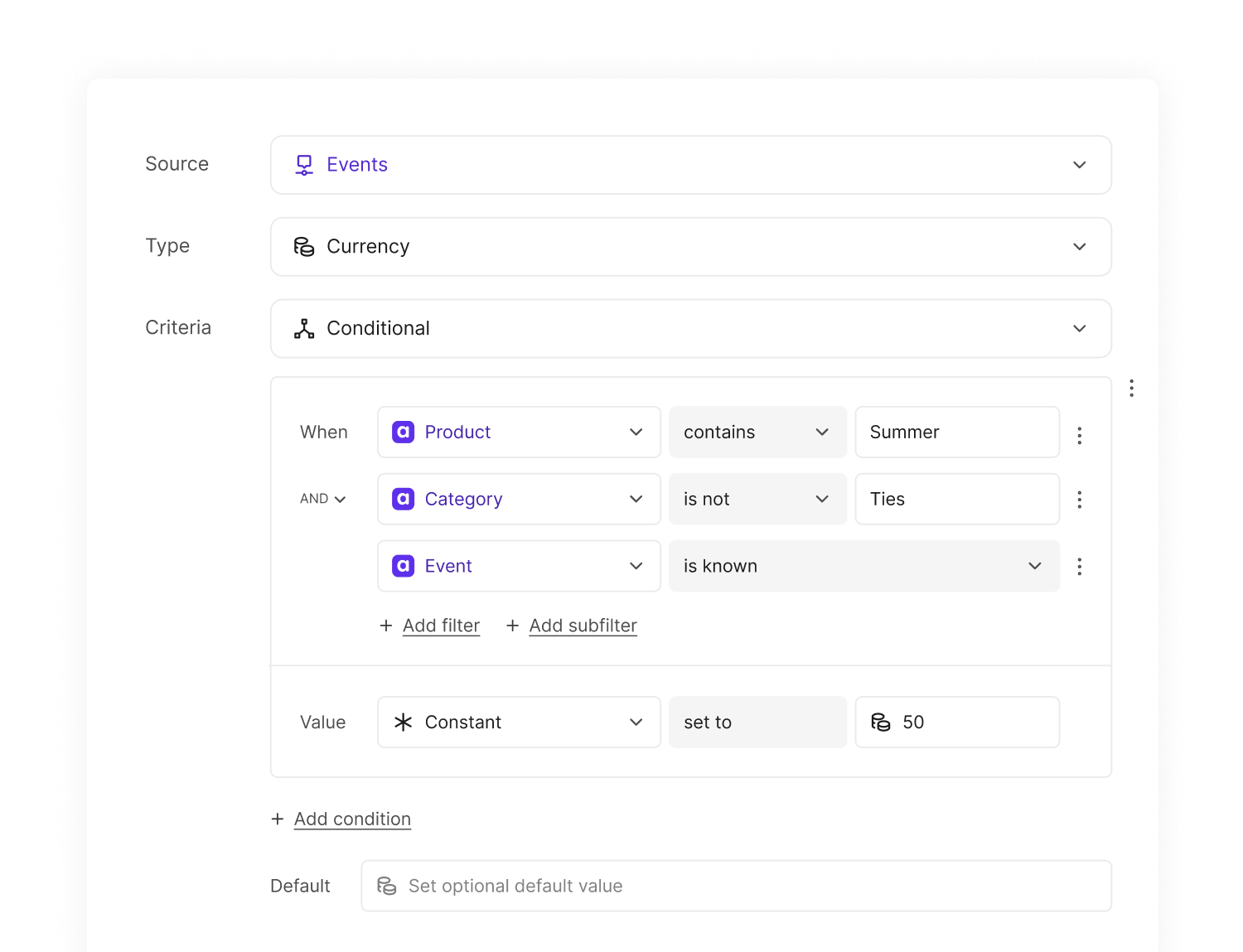Image resolution: width=1243 pixels, height=952 pixels.
Task: Change the 'contains' operator dropdown
Action: [757, 432]
